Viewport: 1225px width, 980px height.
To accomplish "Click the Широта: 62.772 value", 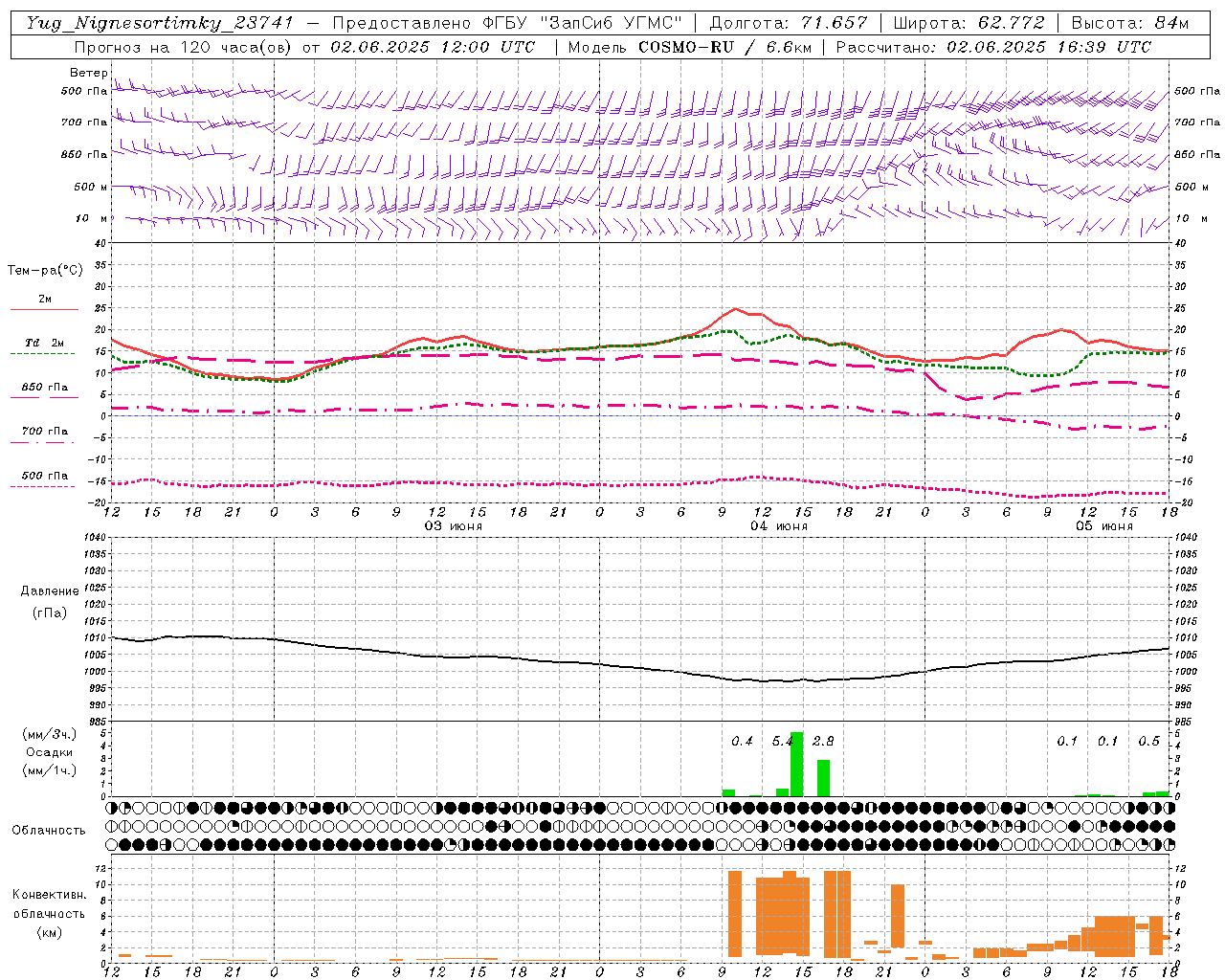I will [969, 23].
